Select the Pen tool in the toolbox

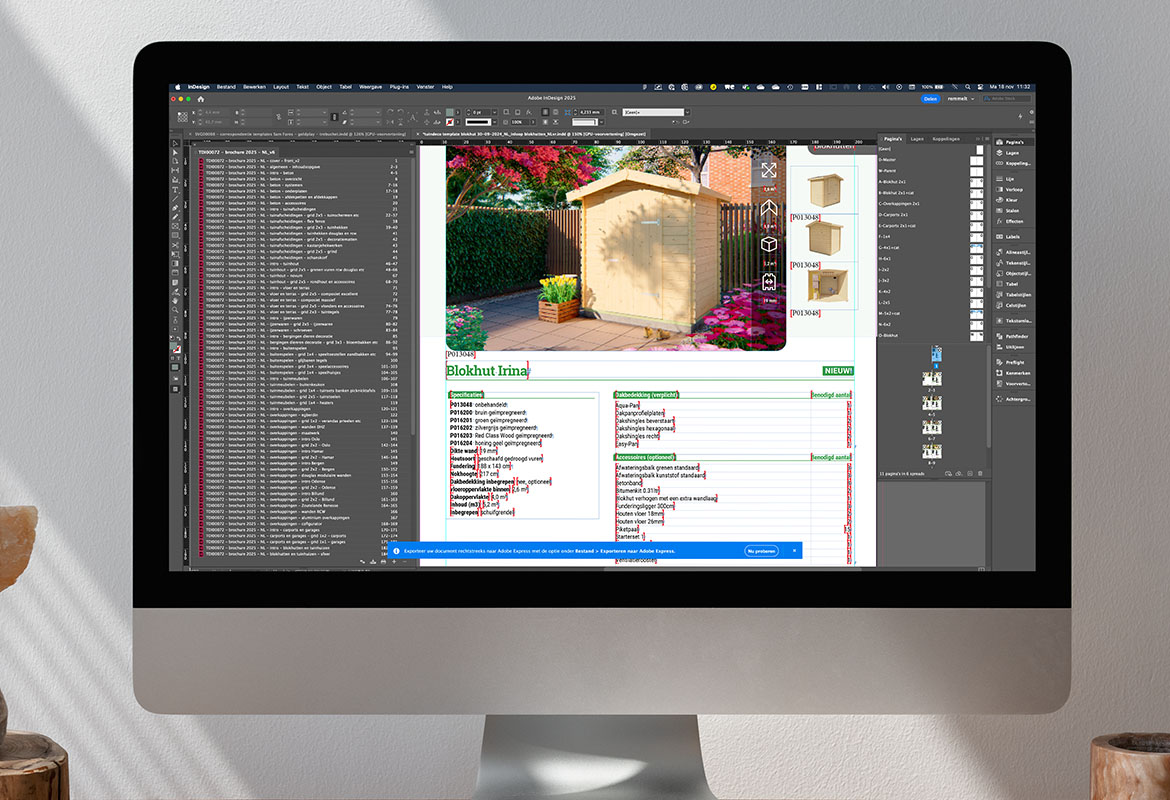175,207
